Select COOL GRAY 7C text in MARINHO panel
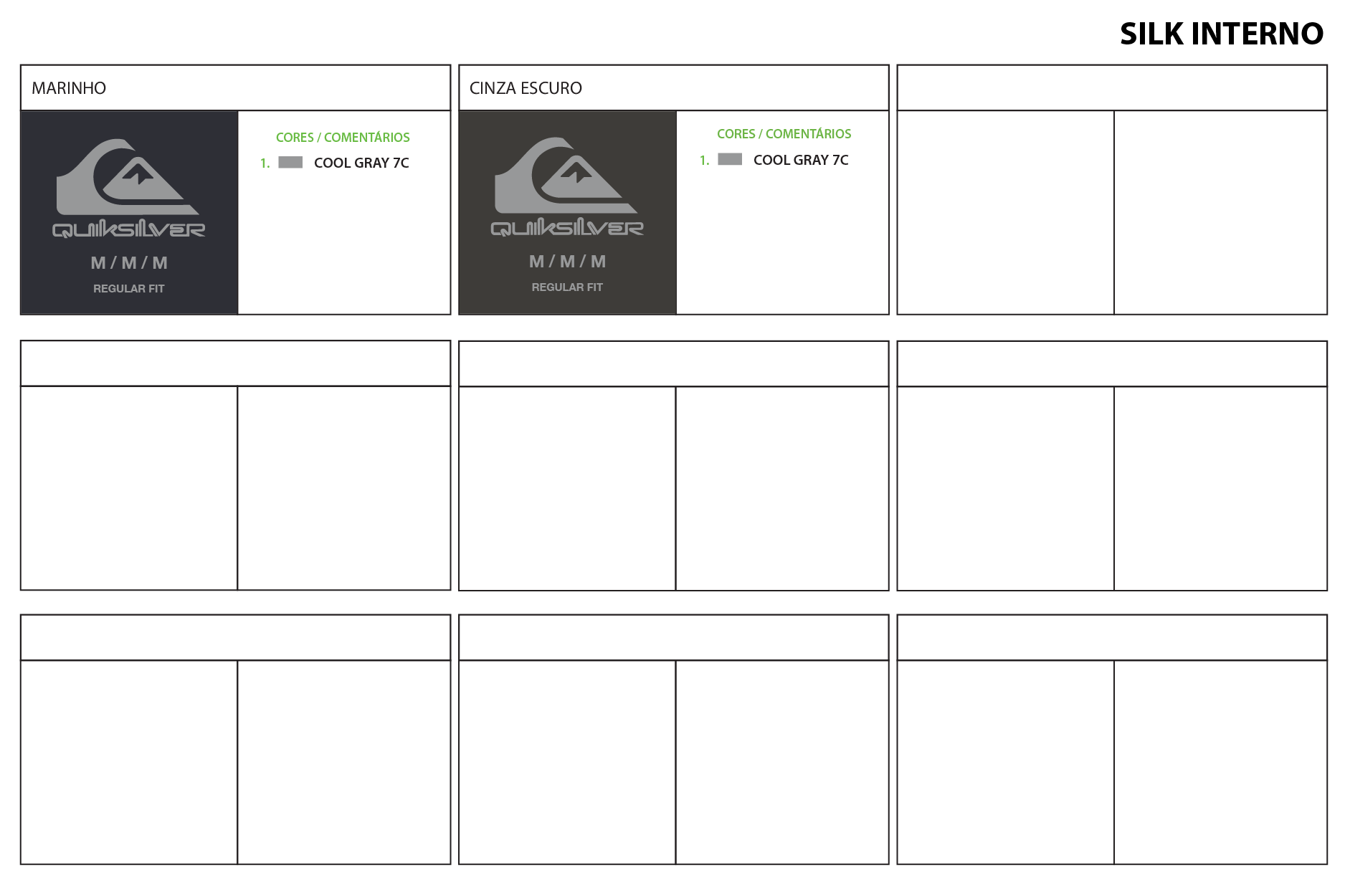 tap(361, 163)
